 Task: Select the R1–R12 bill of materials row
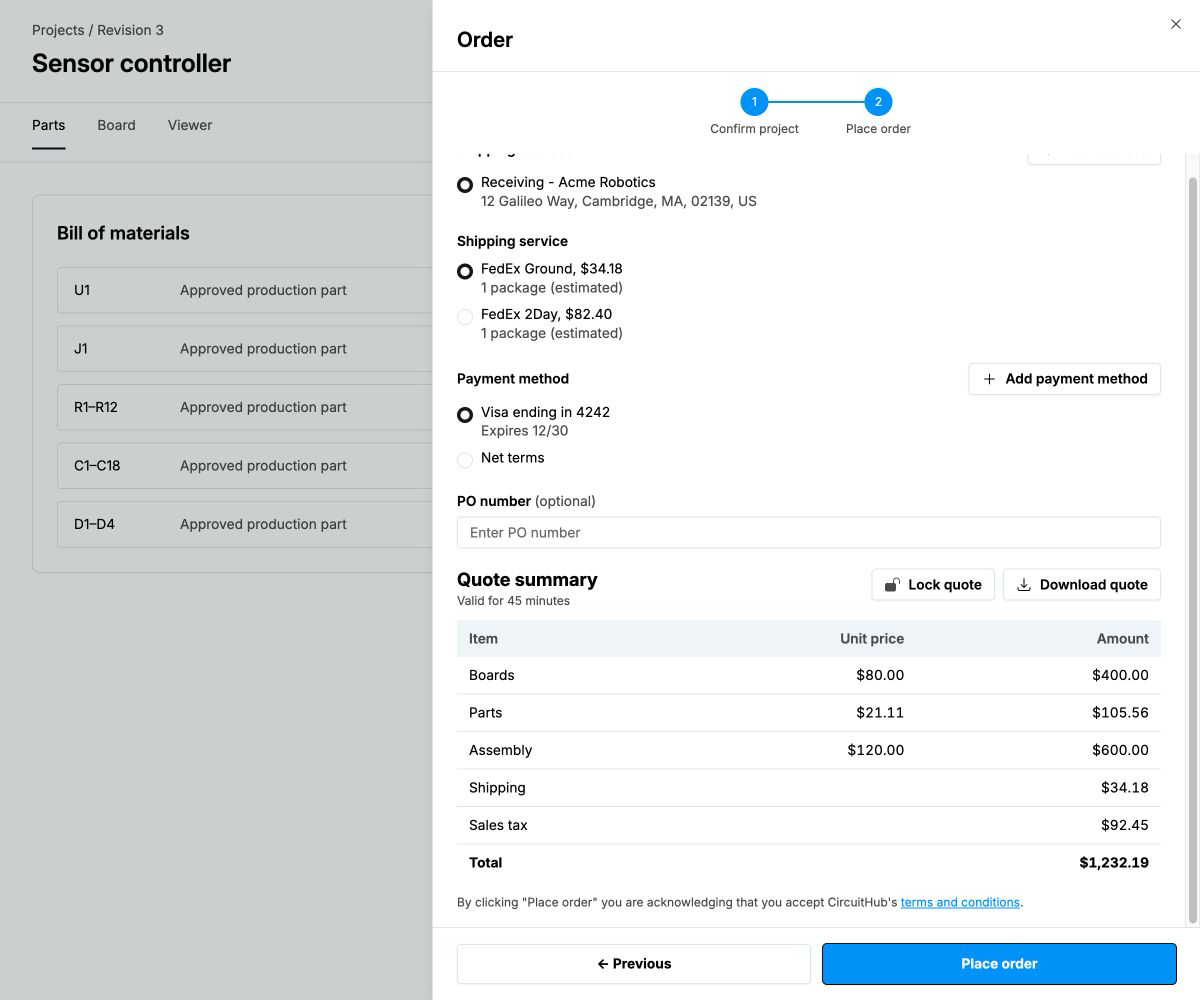click(245, 407)
